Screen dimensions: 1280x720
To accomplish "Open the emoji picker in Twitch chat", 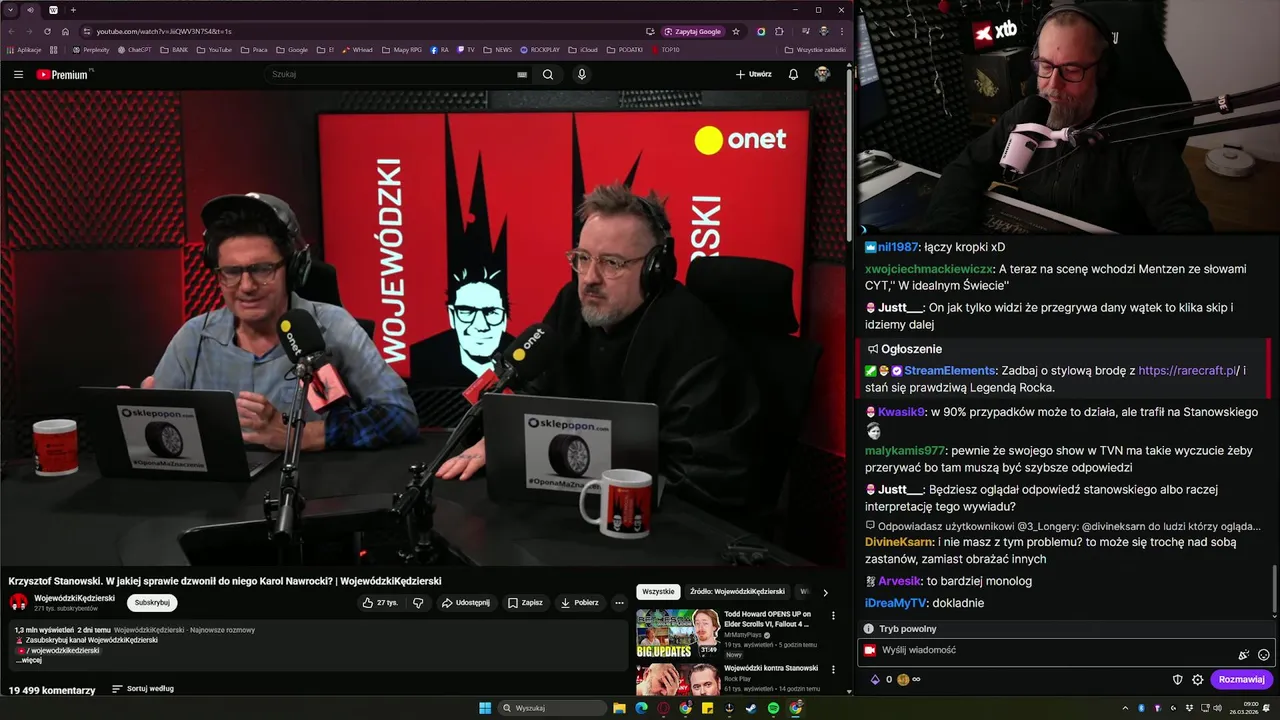I will (1264, 655).
